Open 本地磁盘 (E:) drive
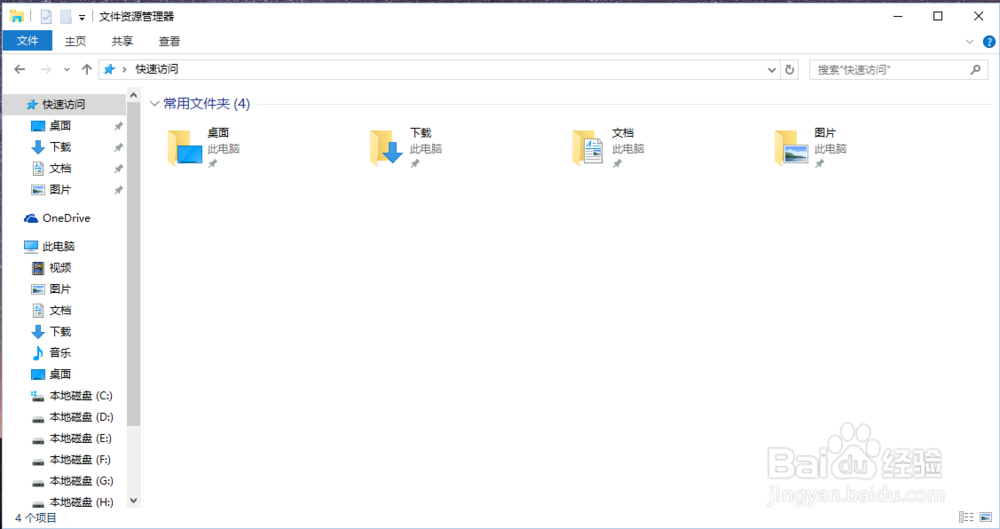 click(x=80, y=438)
